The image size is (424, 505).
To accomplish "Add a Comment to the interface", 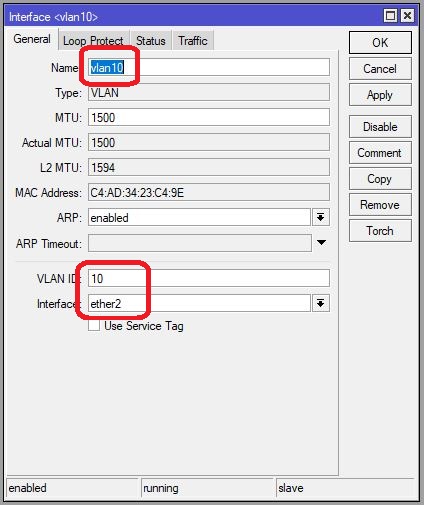I will pyautogui.click(x=380, y=153).
